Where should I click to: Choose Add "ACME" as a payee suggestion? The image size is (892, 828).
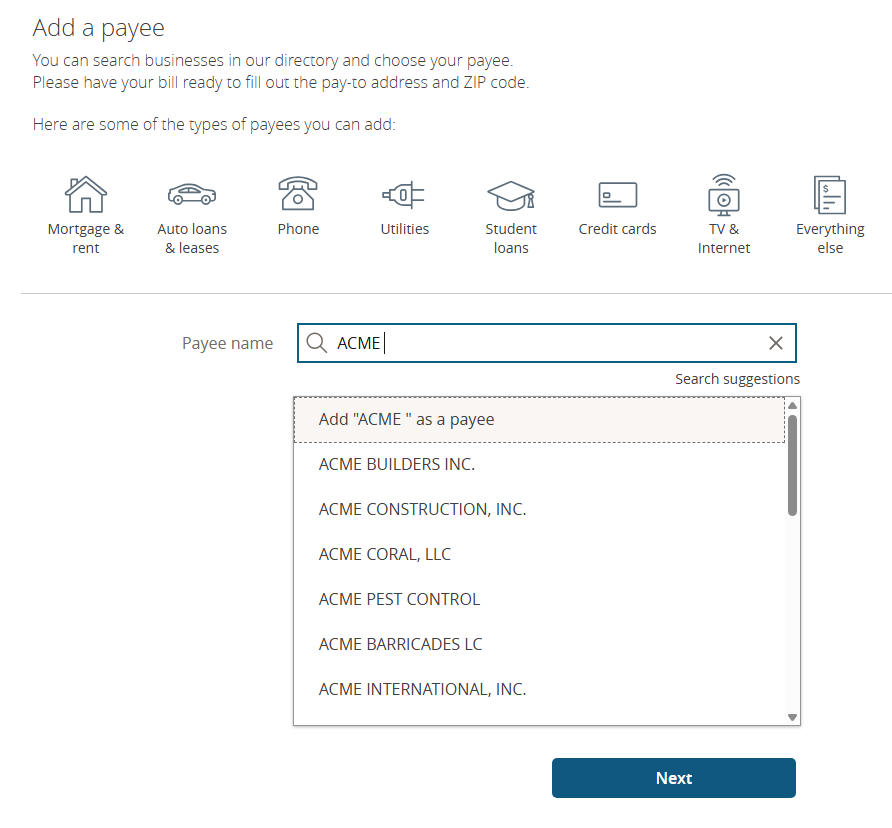coord(539,420)
